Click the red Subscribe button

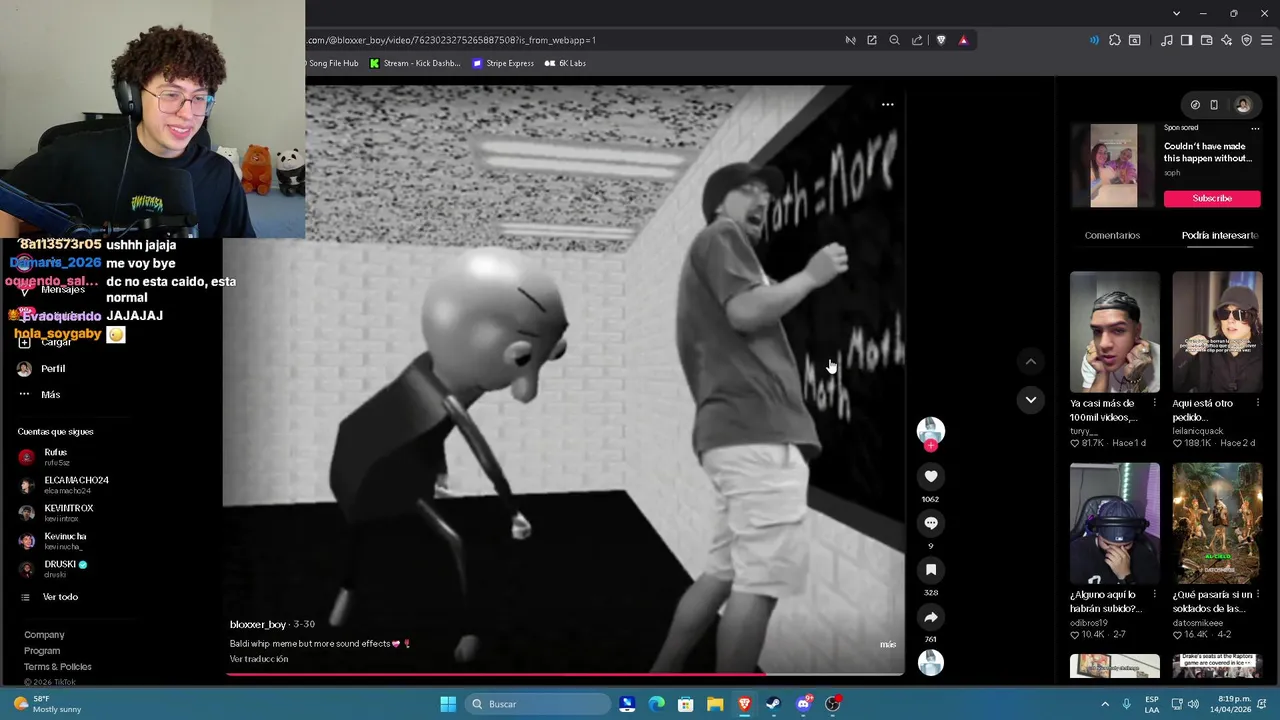(x=1212, y=198)
